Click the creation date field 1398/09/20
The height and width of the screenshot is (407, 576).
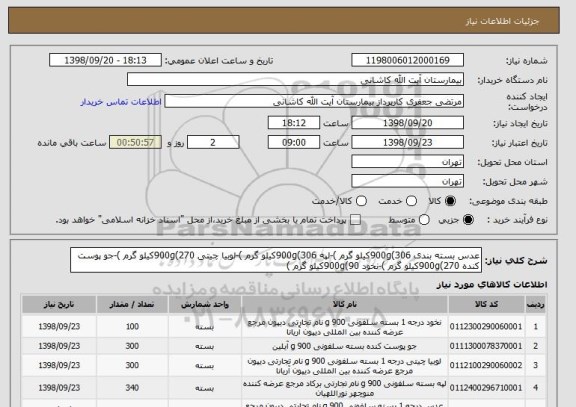click(407, 123)
